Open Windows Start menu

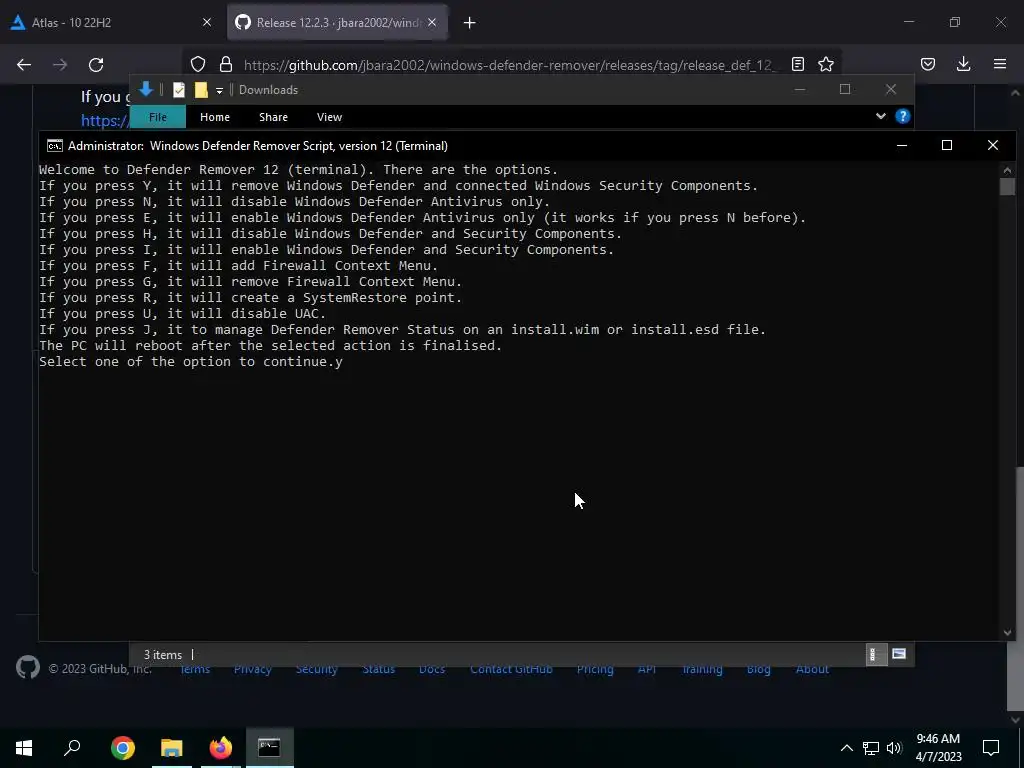click(24, 748)
